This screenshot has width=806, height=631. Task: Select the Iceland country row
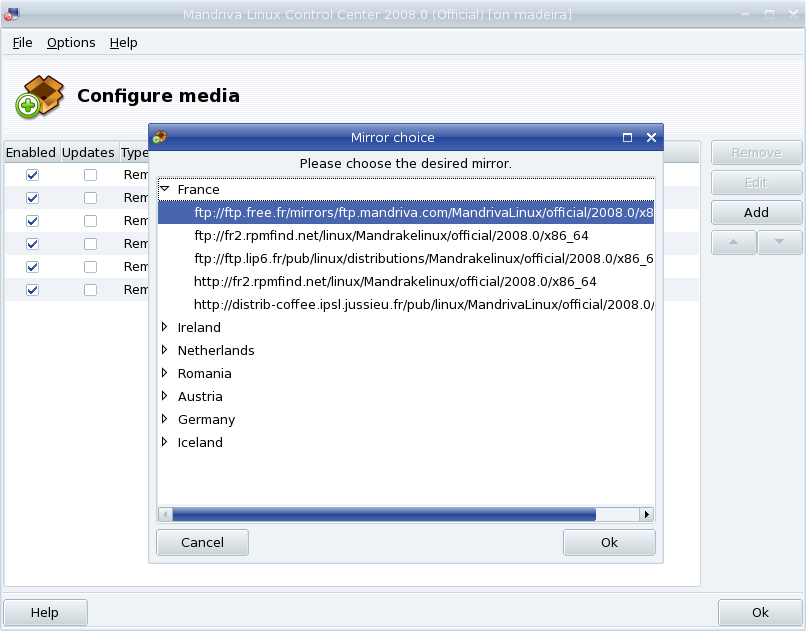click(x=406, y=442)
